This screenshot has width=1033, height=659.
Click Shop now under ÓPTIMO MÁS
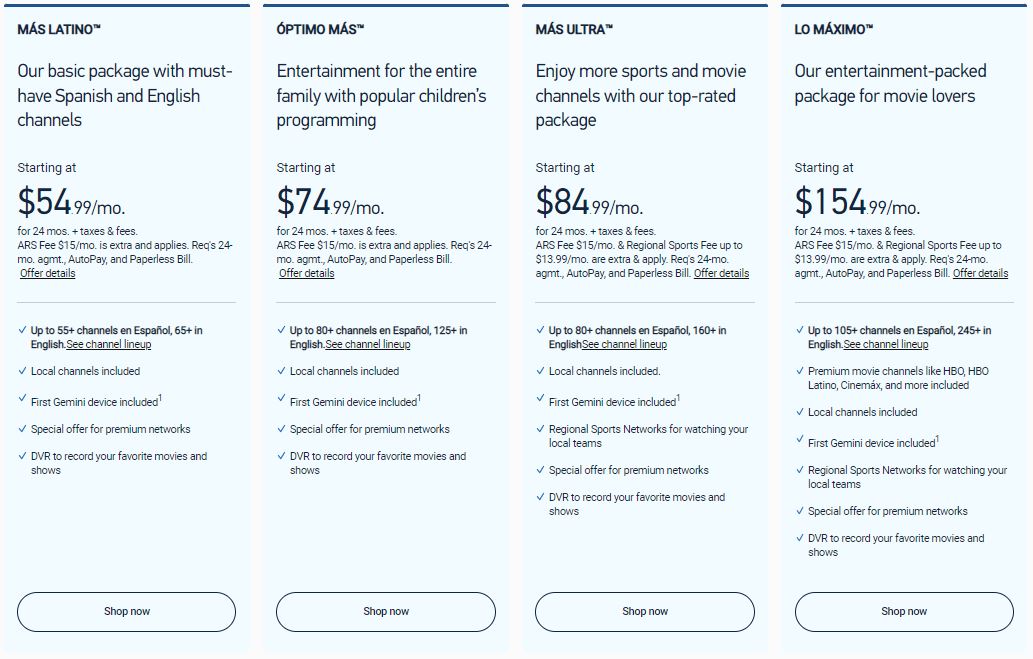tap(384, 611)
